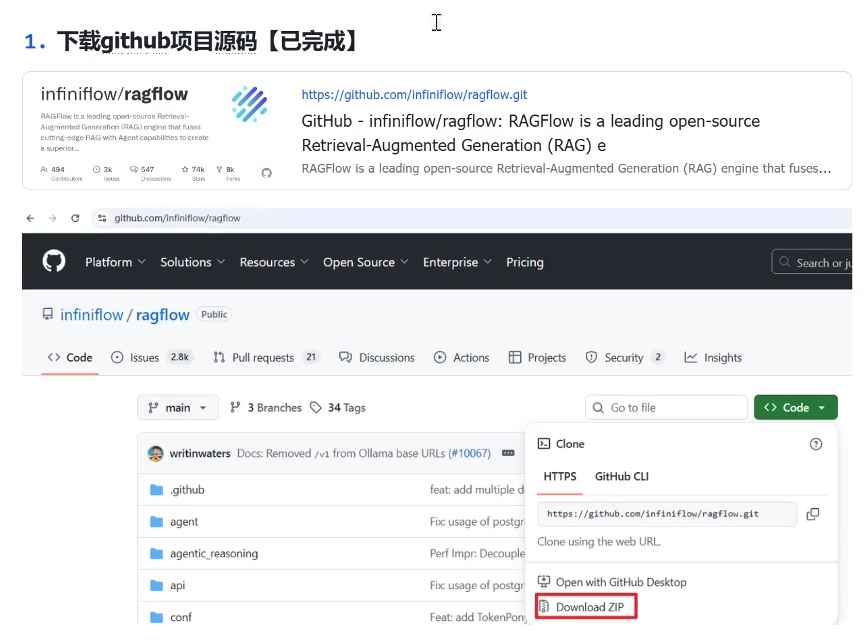This screenshot has height=643, width=867.
Task: Open site info icon in address bar
Action: tap(102, 218)
